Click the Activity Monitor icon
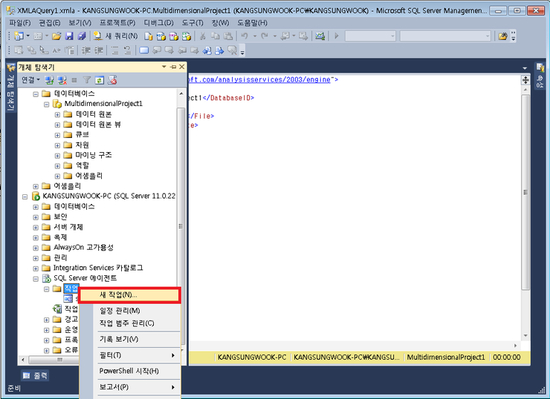 point(320,36)
